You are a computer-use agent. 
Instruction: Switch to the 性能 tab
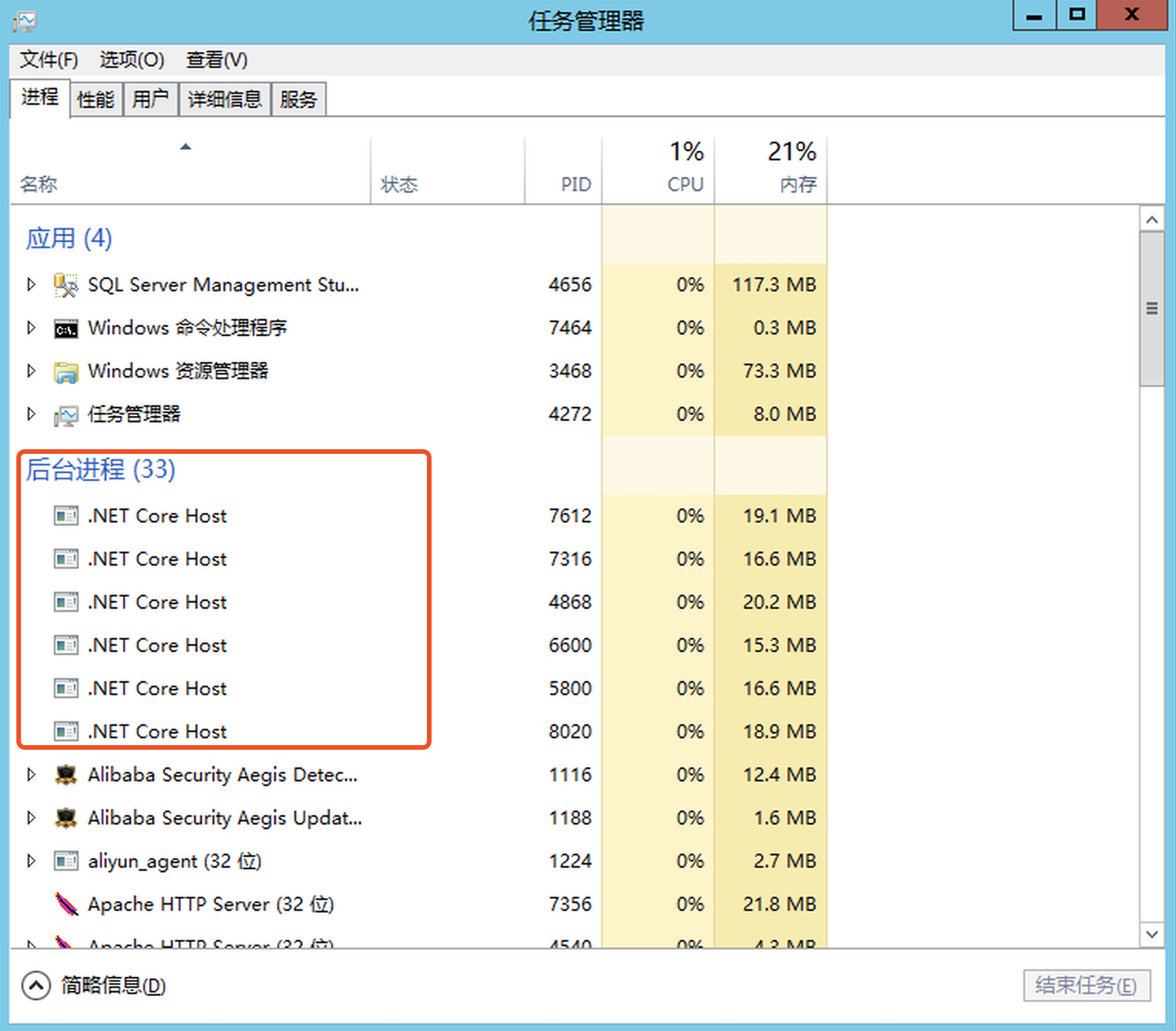point(96,99)
